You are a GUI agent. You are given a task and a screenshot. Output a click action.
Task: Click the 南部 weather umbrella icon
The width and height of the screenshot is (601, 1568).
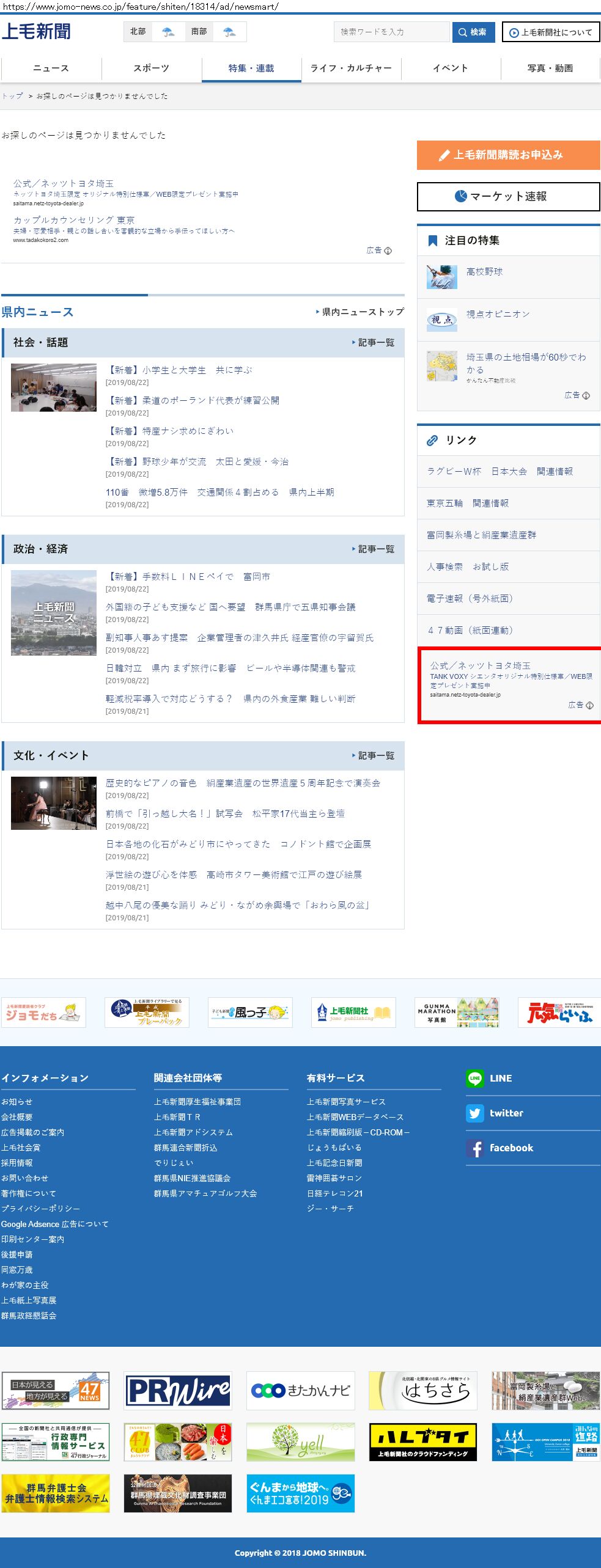[229, 32]
